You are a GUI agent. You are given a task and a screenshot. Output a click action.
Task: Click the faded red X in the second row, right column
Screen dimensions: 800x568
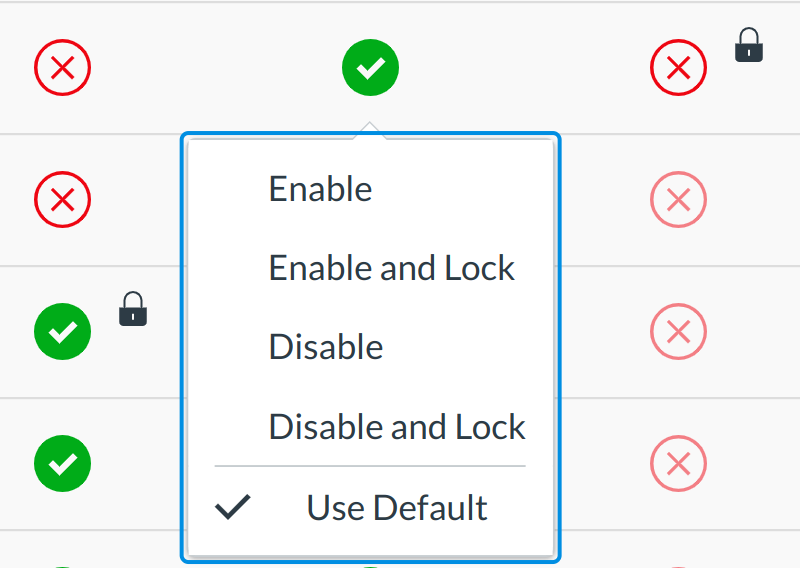(678, 200)
